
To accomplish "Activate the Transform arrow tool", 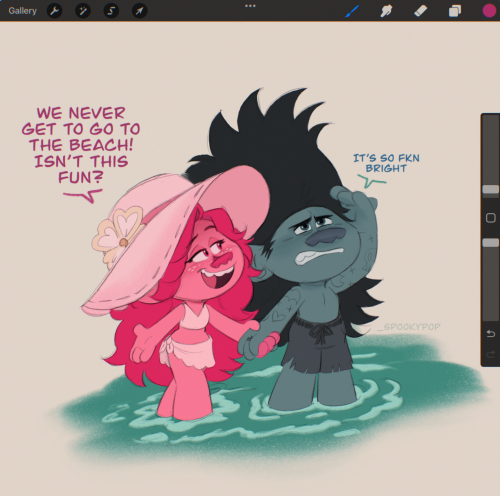I will (139, 11).
